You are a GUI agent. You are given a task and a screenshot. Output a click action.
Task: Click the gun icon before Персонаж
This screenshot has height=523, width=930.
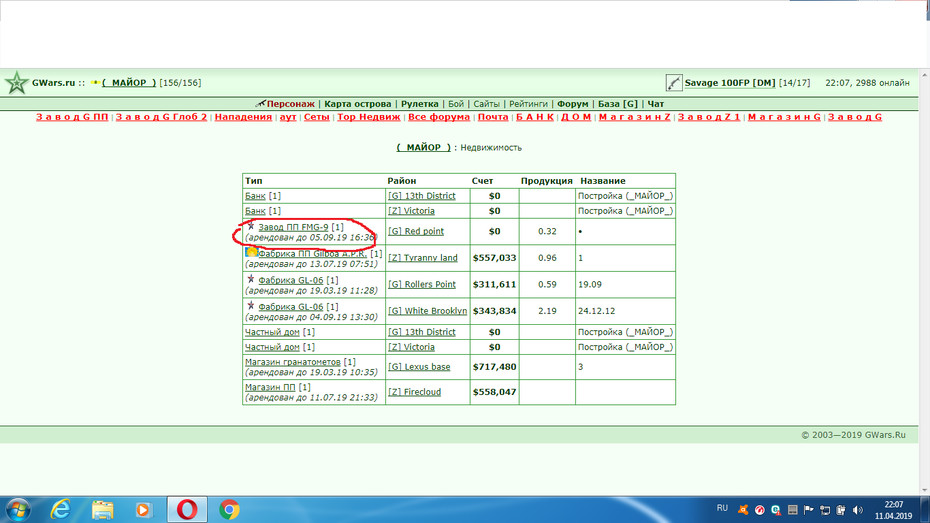click(x=260, y=104)
